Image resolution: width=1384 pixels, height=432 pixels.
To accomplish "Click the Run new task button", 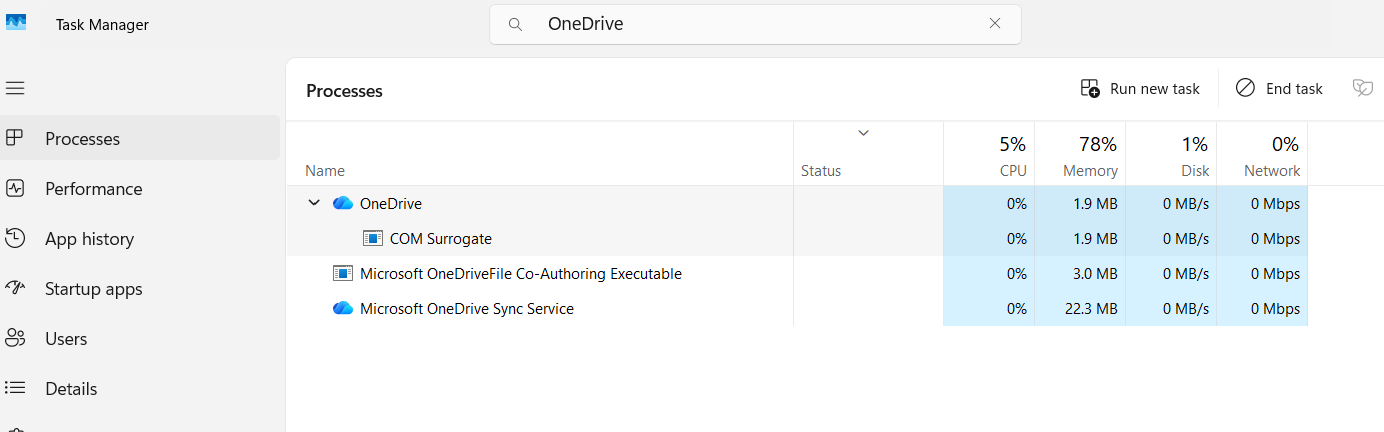I will (x=1140, y=89).
